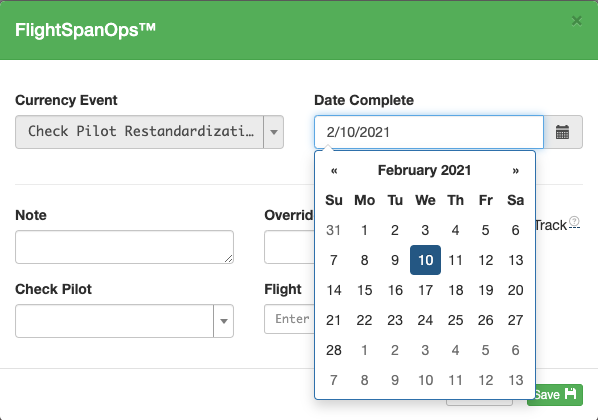
Task: Advance to next month in datepicker
Action: click(515, 170)
